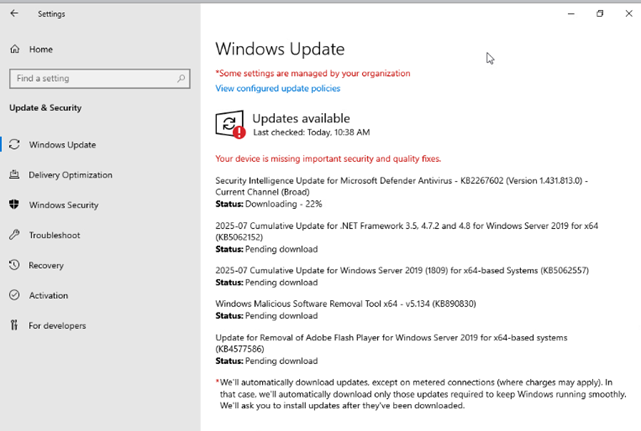Click the Windows Update sync icon

pos(14,144)
